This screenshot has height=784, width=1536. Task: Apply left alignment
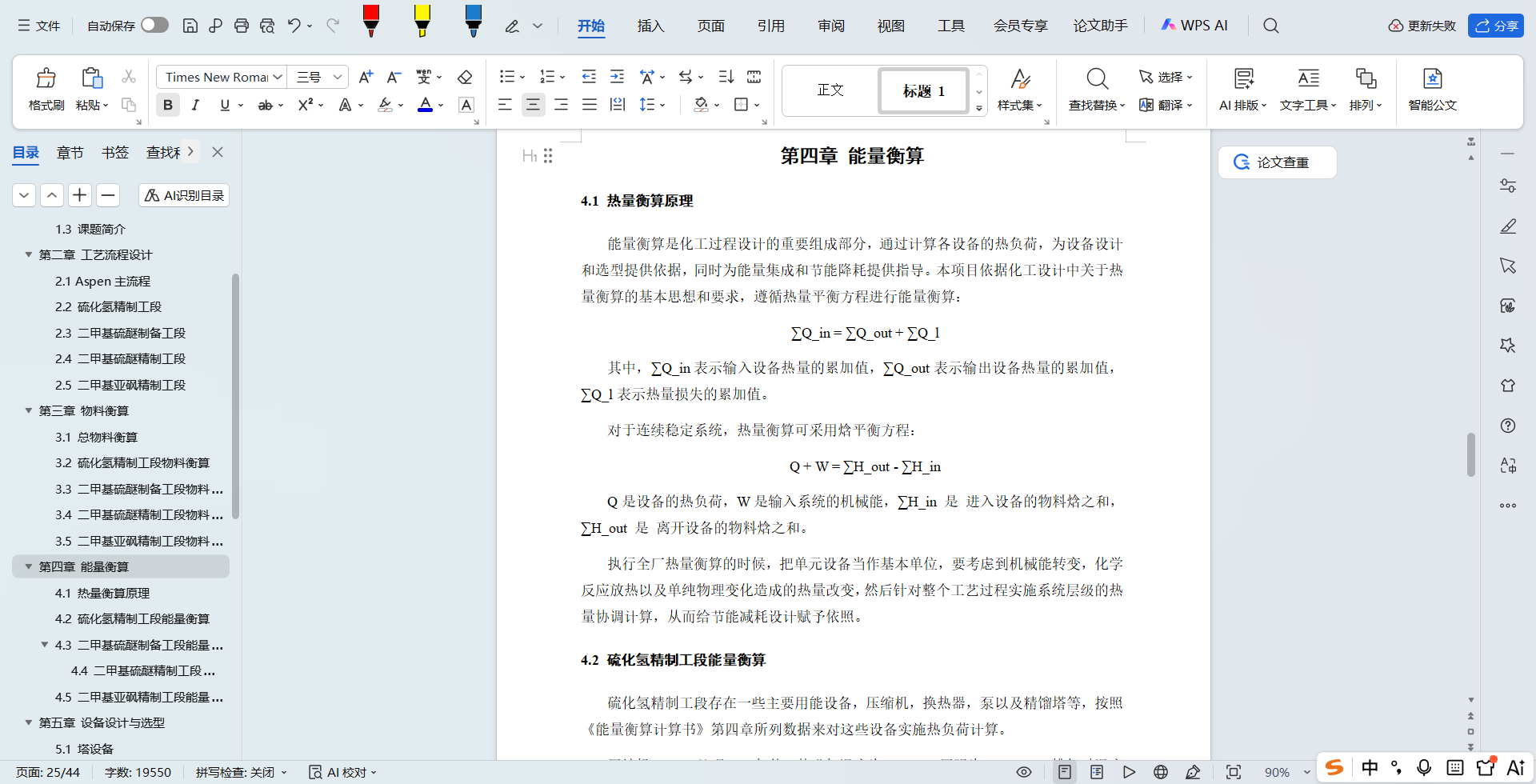pyautogui.click(x=505, y=105)
